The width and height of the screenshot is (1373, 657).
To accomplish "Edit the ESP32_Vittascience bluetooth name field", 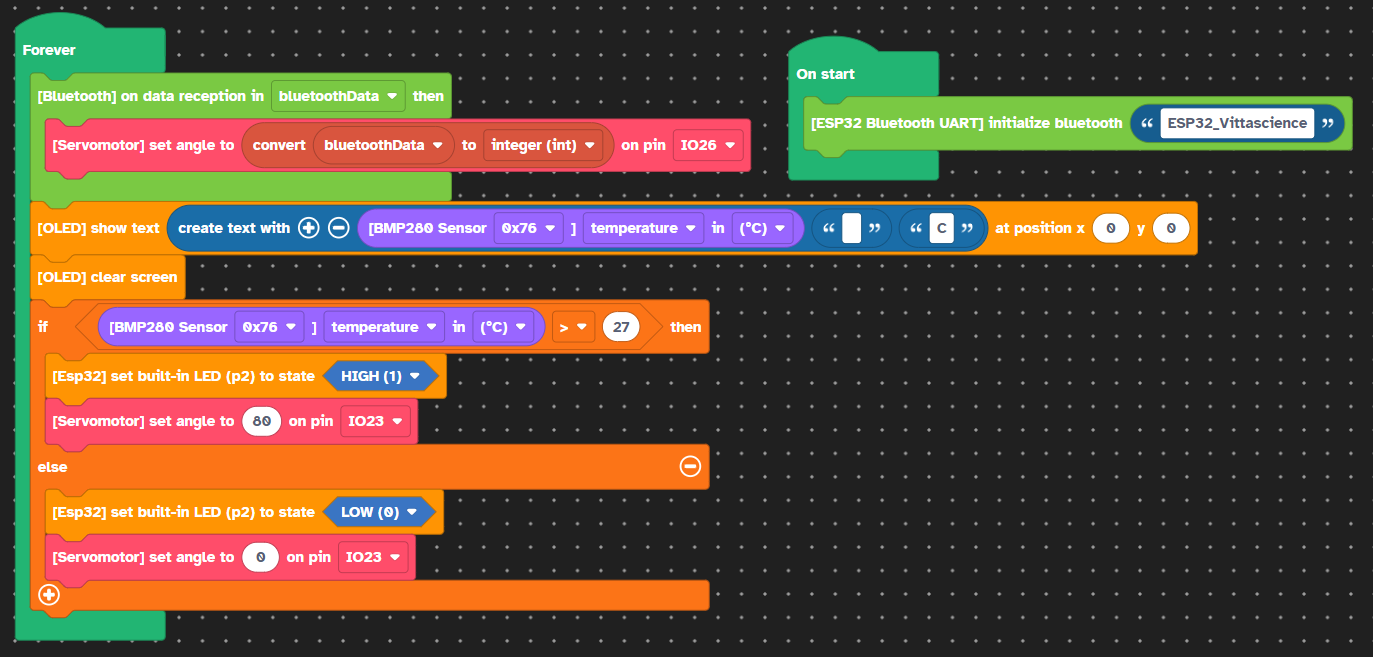I will [x=1237, y=123].
